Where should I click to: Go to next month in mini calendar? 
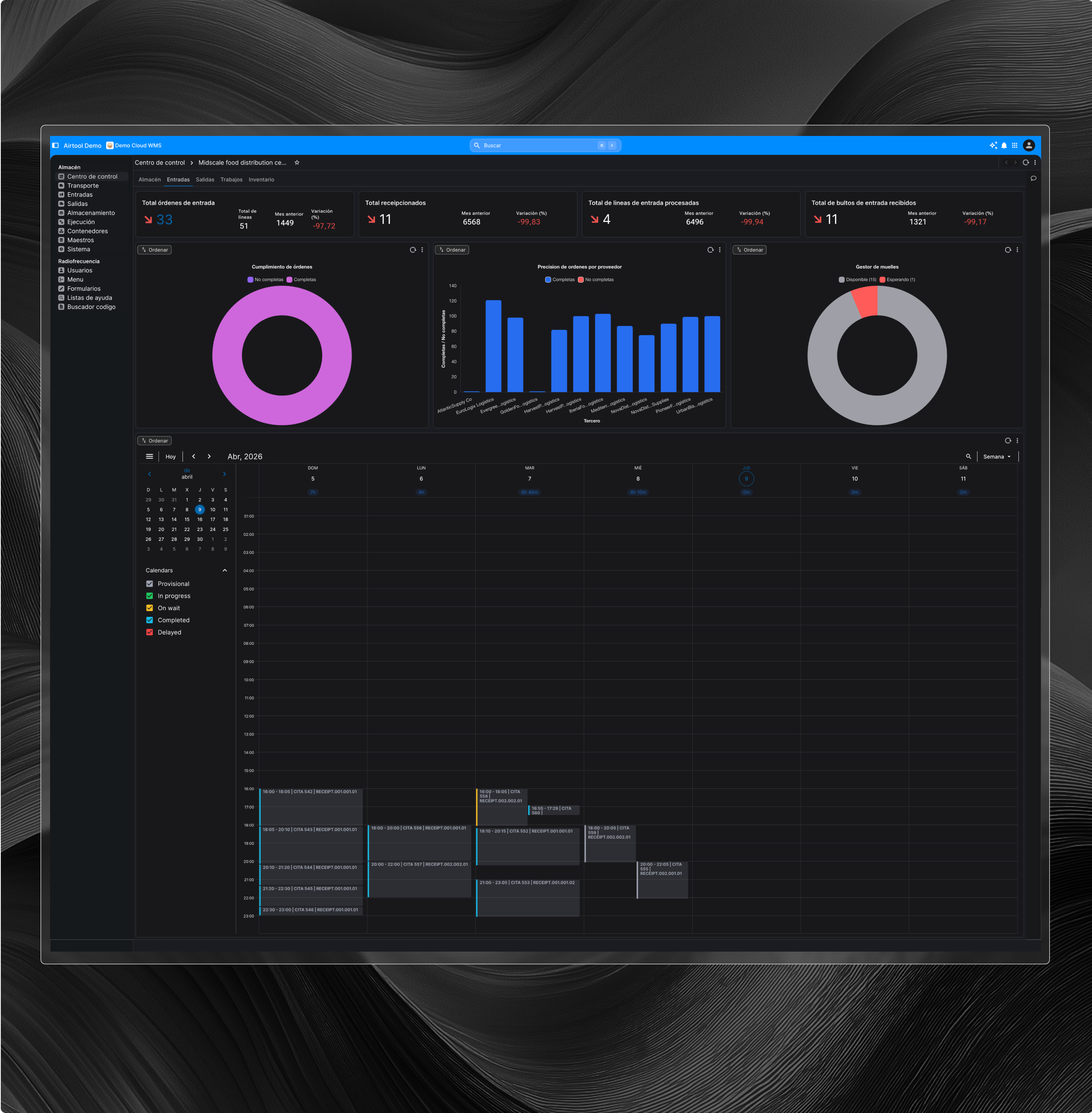point(224,474)
